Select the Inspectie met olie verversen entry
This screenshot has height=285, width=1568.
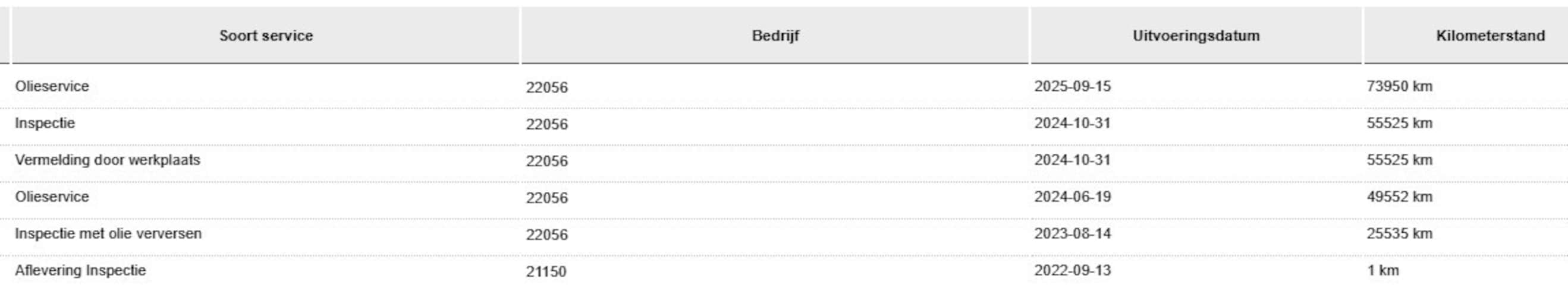[108, 233]
